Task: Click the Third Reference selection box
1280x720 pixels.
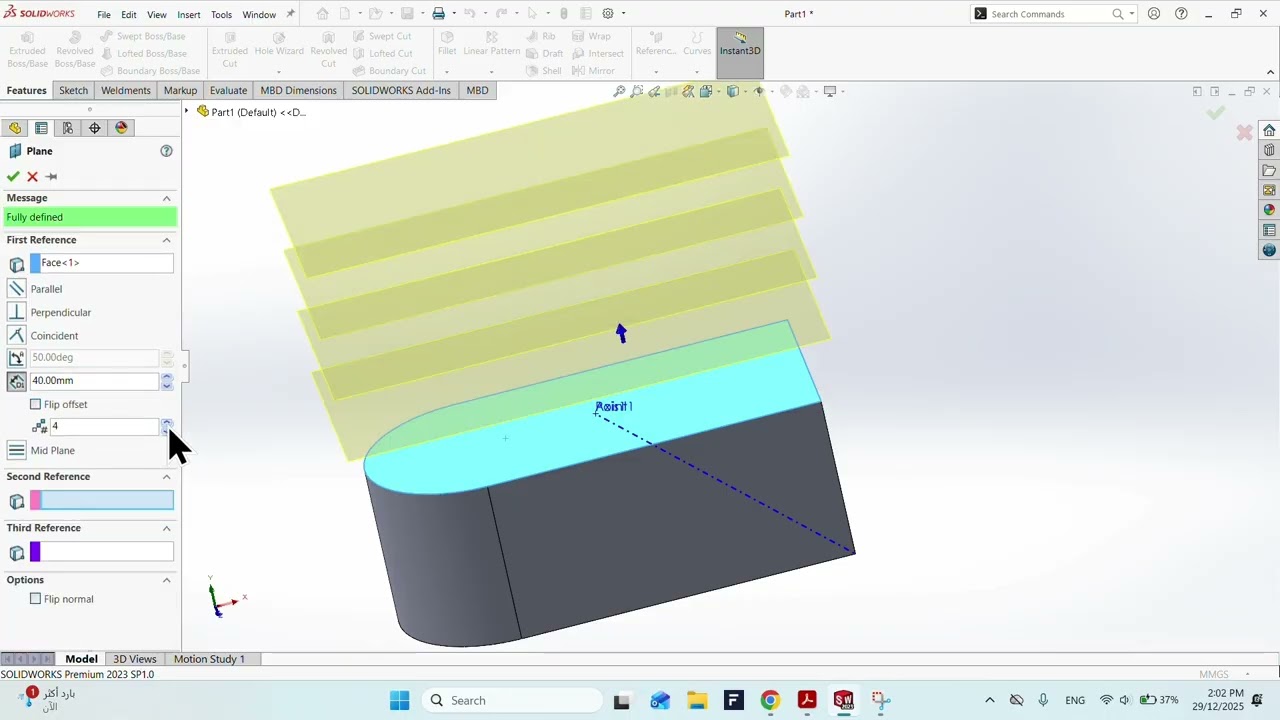Action: click(x=102, y=552)
